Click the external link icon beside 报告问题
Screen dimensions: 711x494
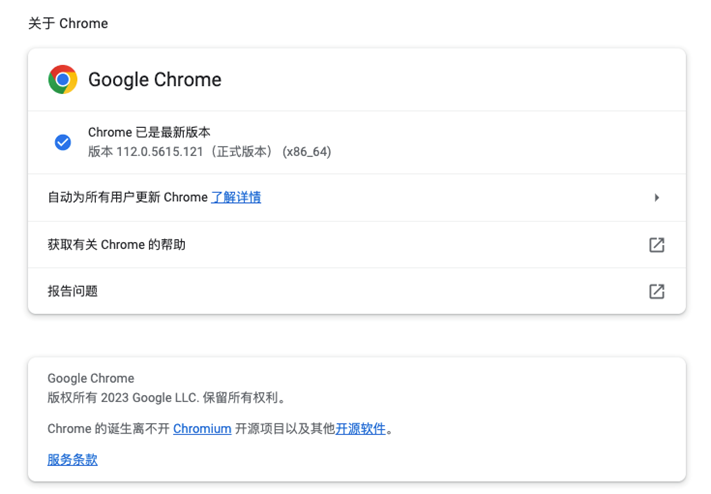click(656, 291)
